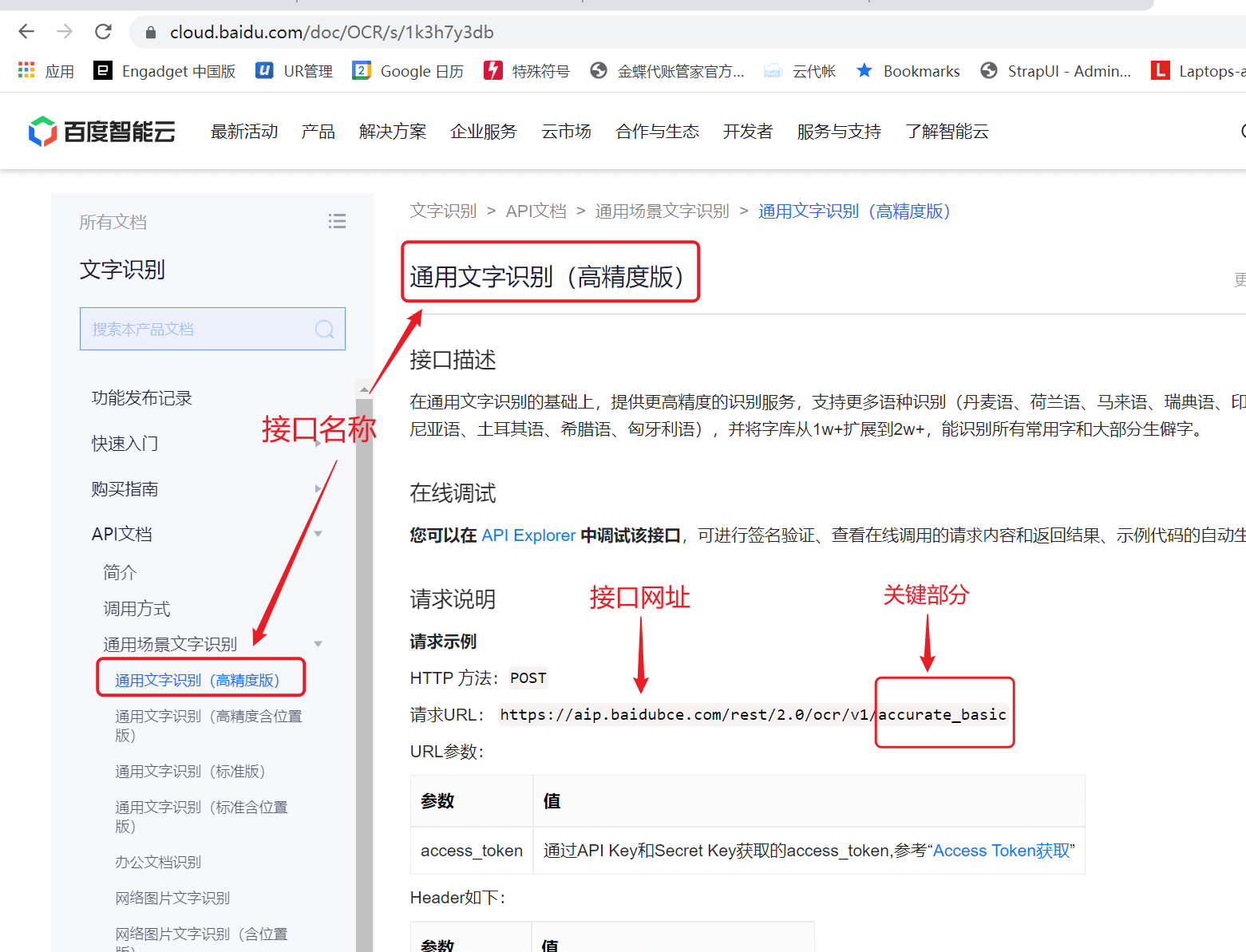
Task: Select 通用文字识别（高精度版）in sidebar
Action: pyautogui.click(x=197, y=680)
